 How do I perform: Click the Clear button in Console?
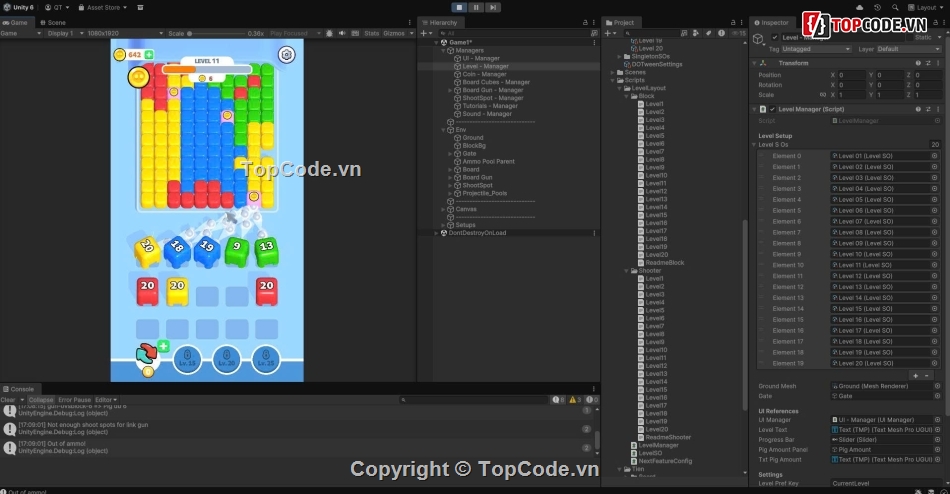(8, 400)
